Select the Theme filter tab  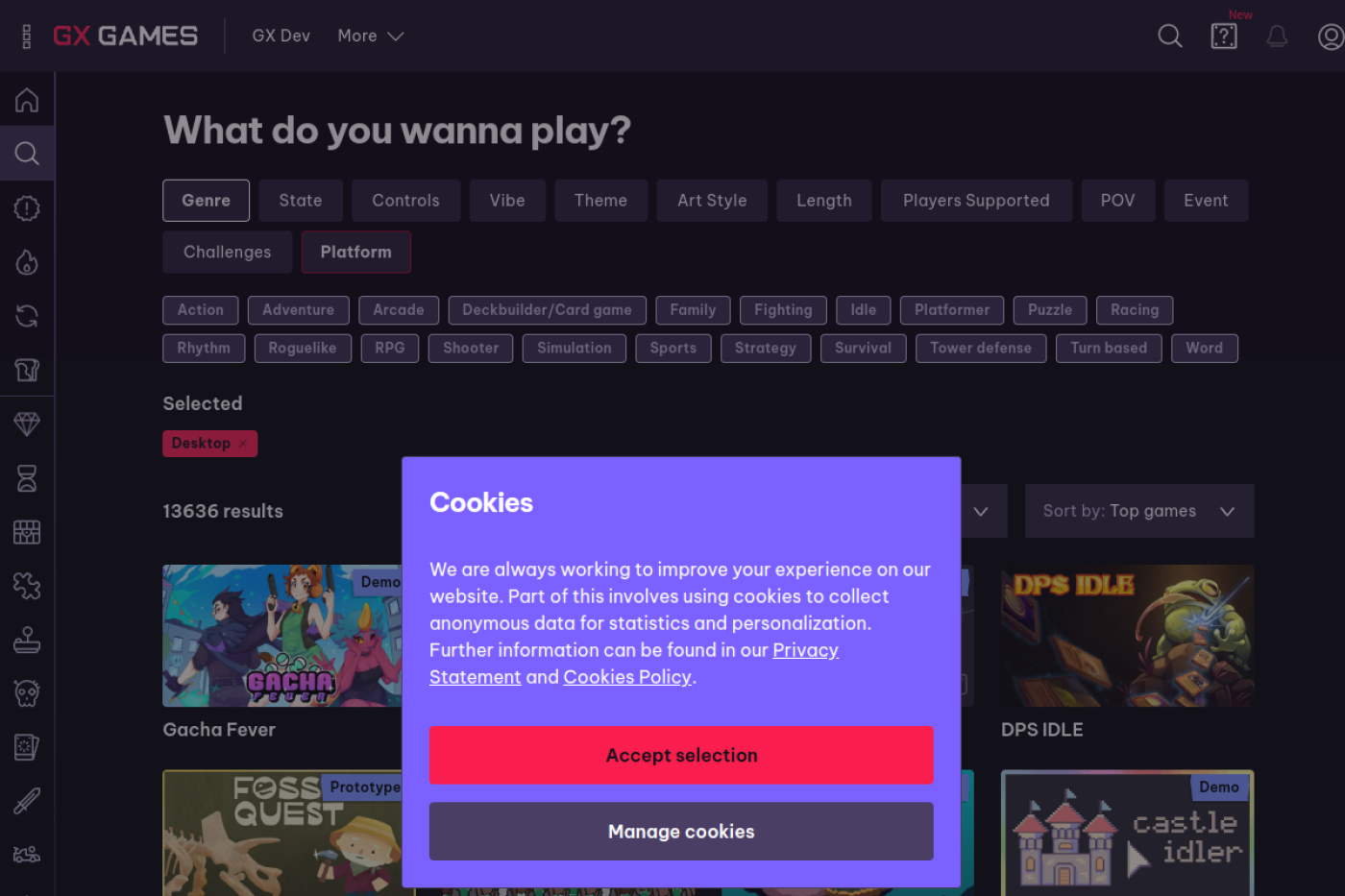[601, 201]
